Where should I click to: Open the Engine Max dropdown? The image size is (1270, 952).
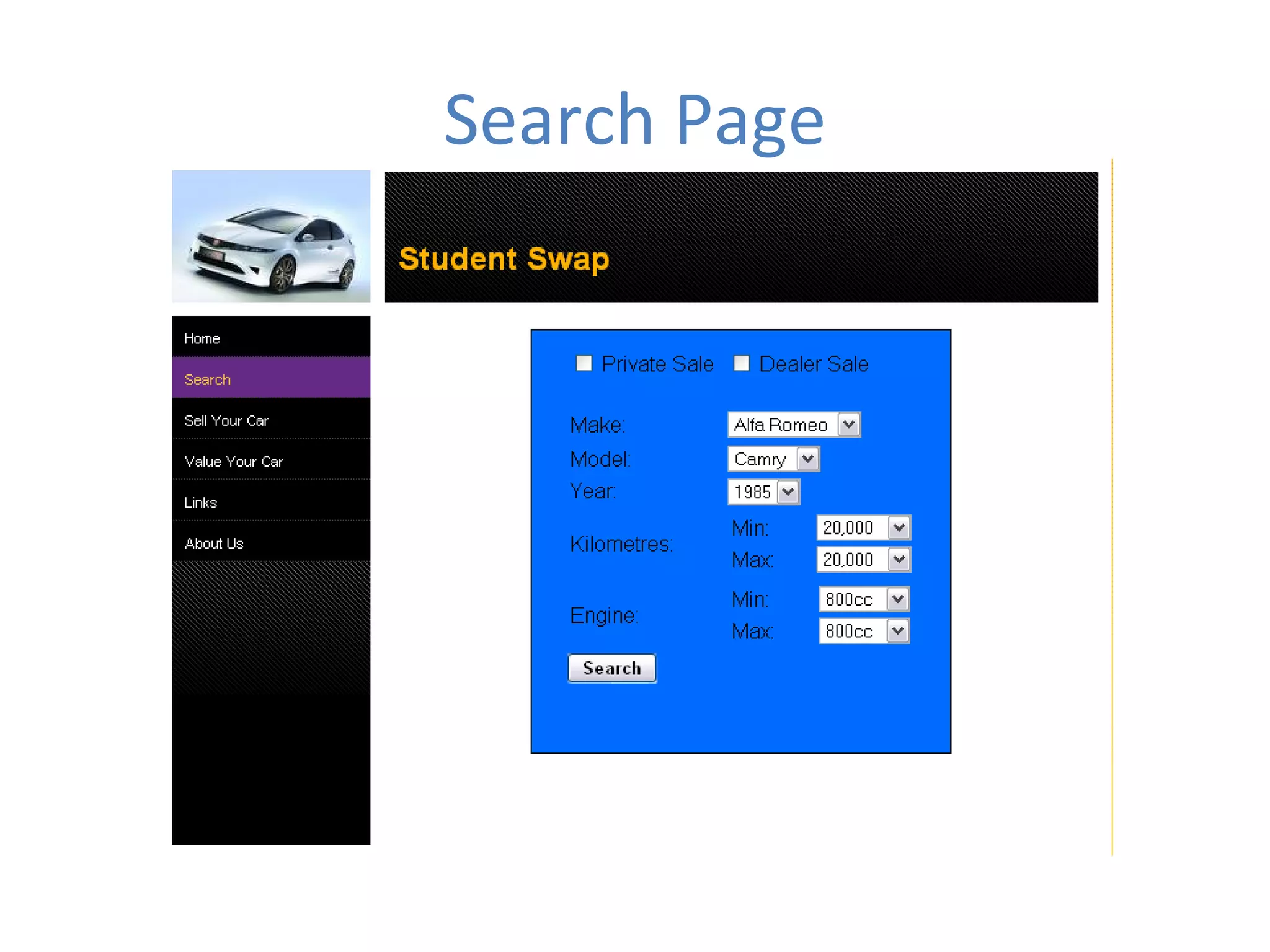[x=864, y=631]
